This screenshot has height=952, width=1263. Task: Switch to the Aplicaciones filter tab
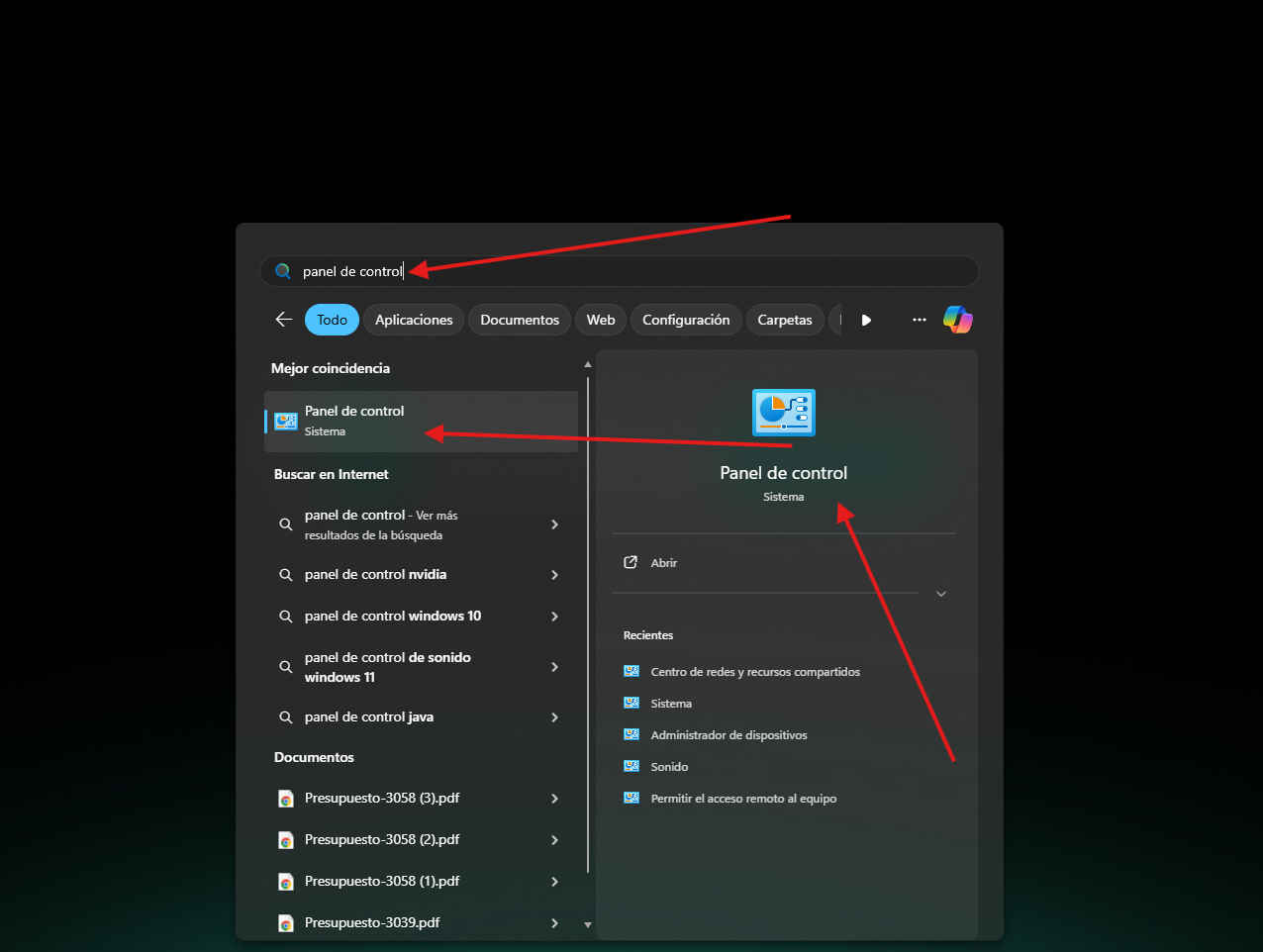pos(414,320)
